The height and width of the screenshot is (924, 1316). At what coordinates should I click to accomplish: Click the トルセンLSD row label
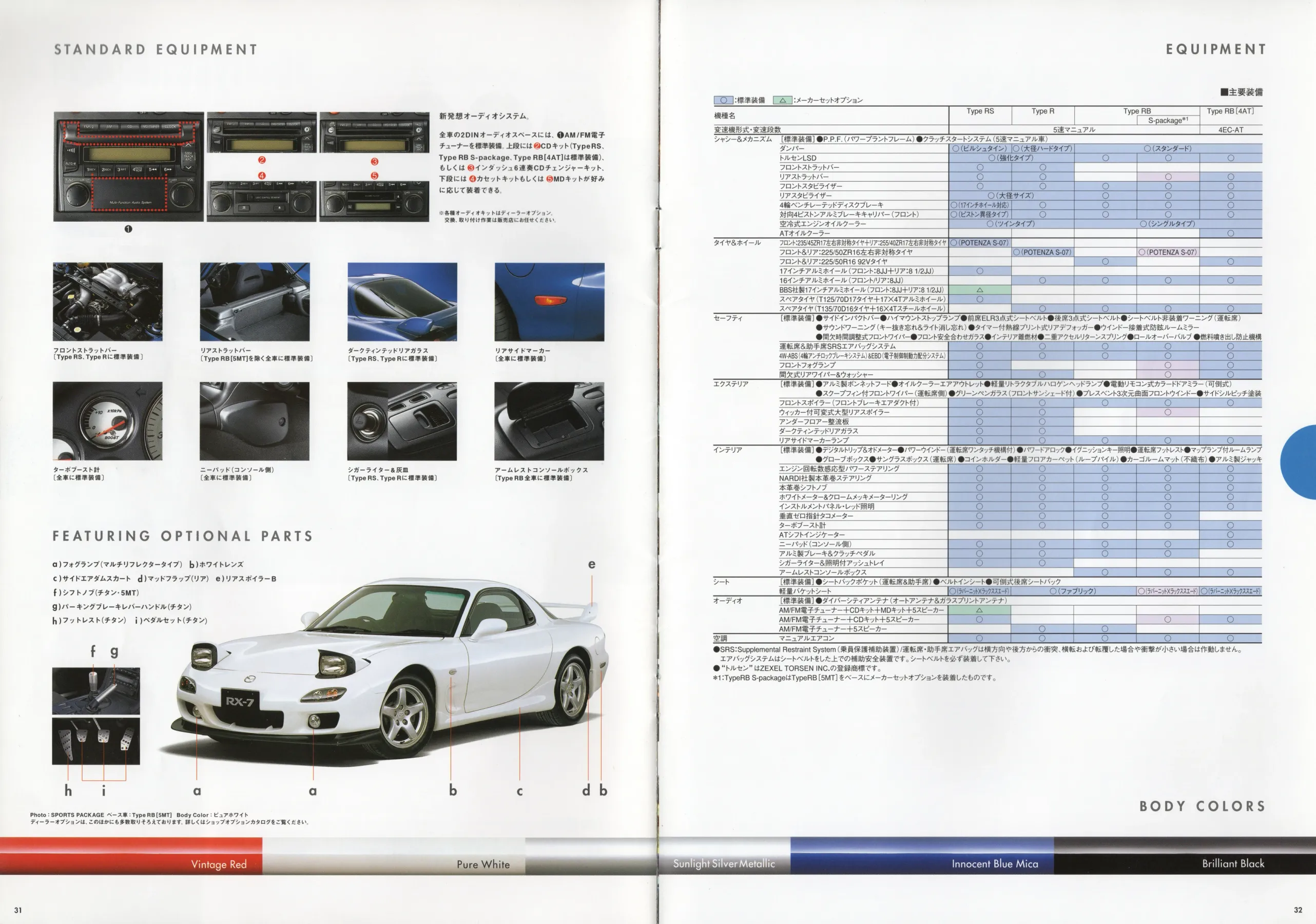click(797, 158)
